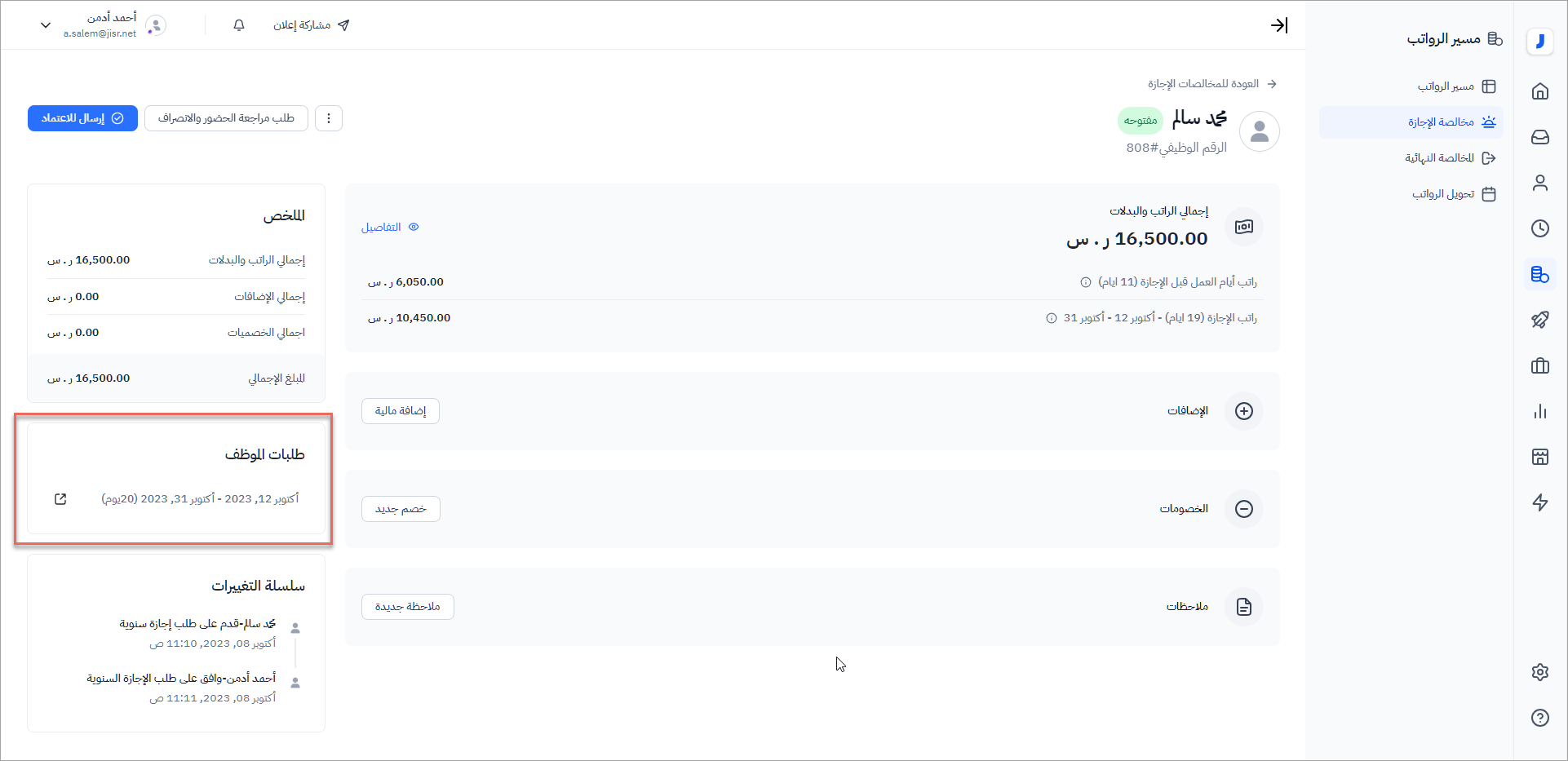Open the clock attendance icon in sidebar
The width and height of the screenshot is (1568, 761).
pyautogui.click(x=1539, y=228)
